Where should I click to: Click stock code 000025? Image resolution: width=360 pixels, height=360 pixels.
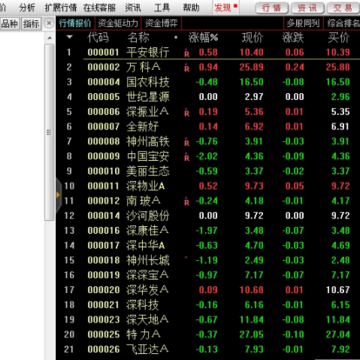point(103,334)
